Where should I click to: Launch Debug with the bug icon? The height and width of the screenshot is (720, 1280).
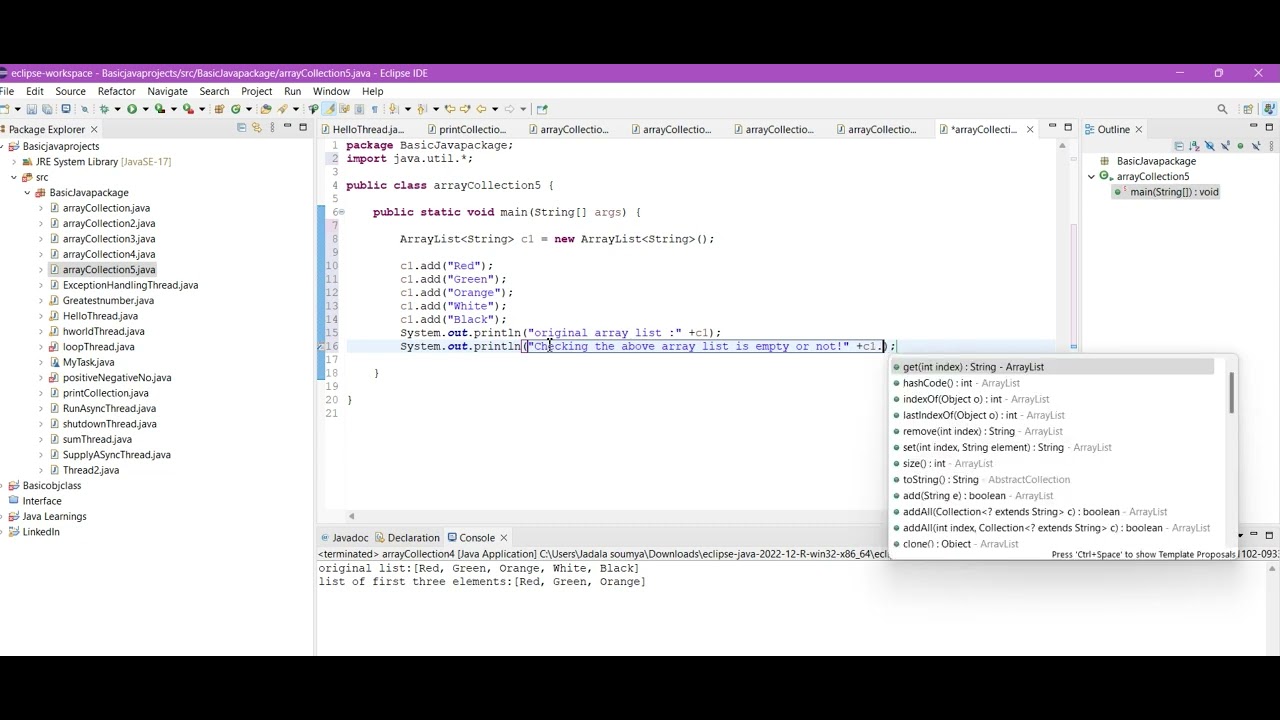[x=104, y=109]
